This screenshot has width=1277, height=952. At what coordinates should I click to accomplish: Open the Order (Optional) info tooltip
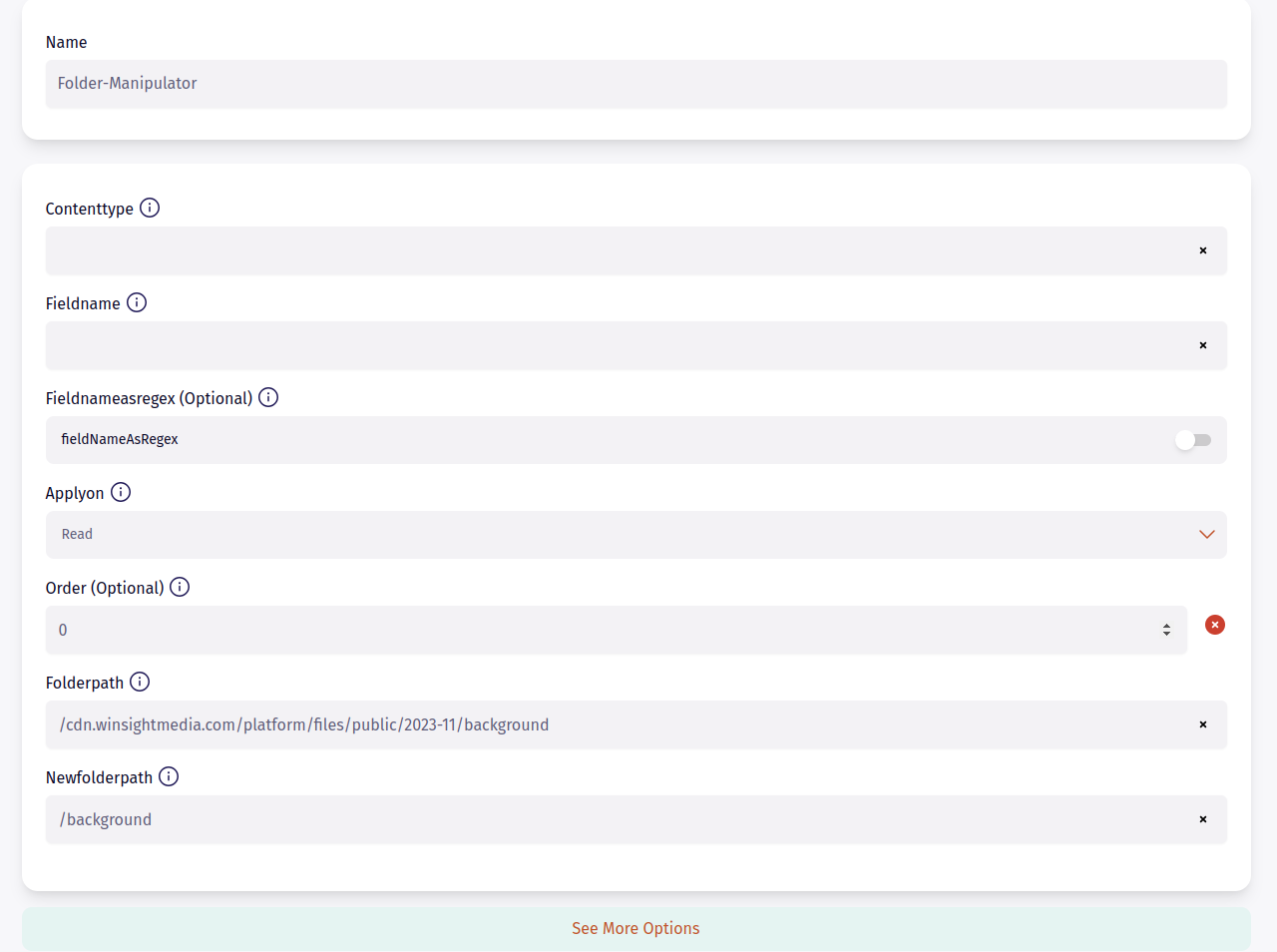coord(180,587)
